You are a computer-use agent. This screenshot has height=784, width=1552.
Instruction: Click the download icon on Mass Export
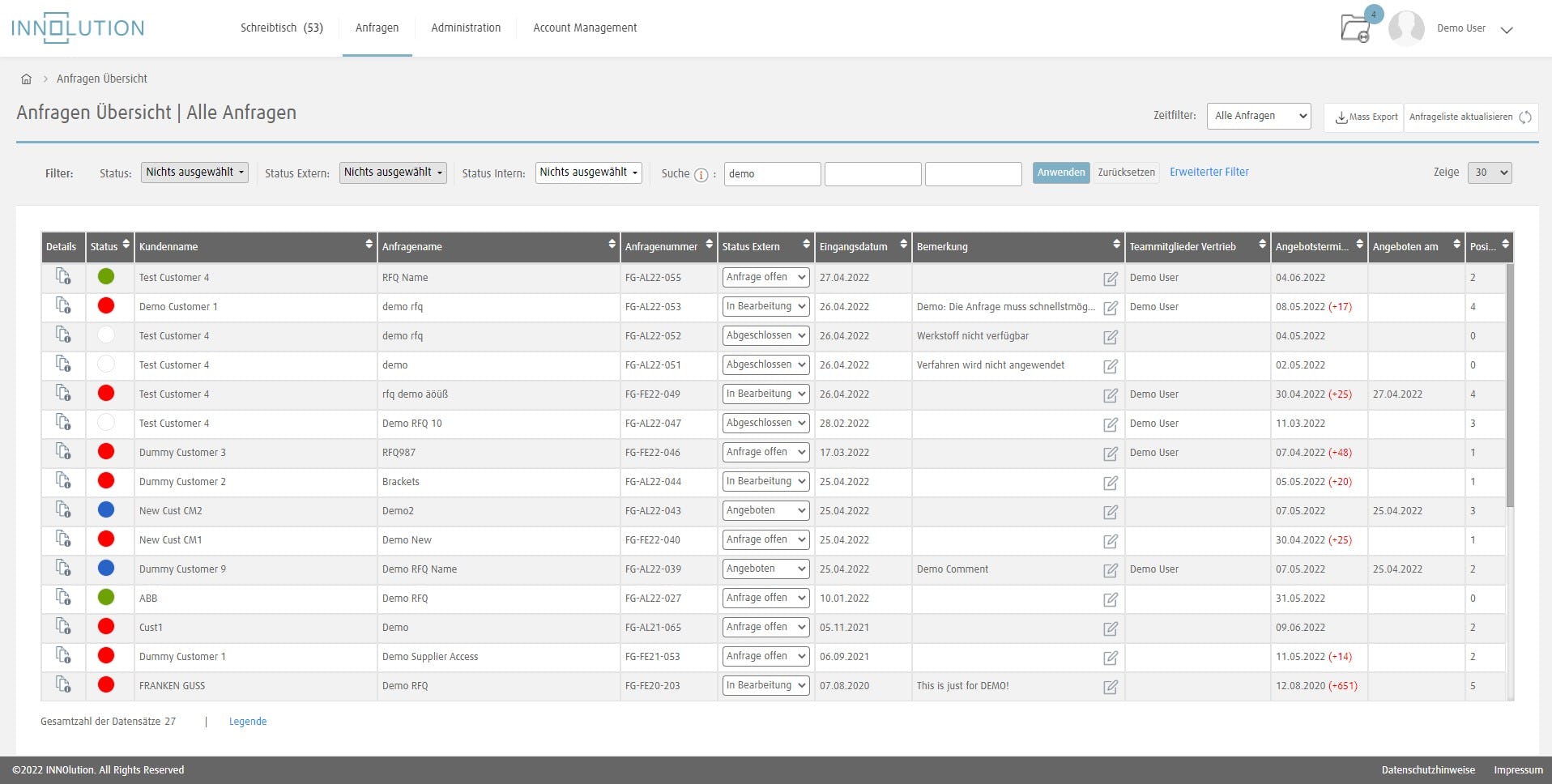(1341, 117)
